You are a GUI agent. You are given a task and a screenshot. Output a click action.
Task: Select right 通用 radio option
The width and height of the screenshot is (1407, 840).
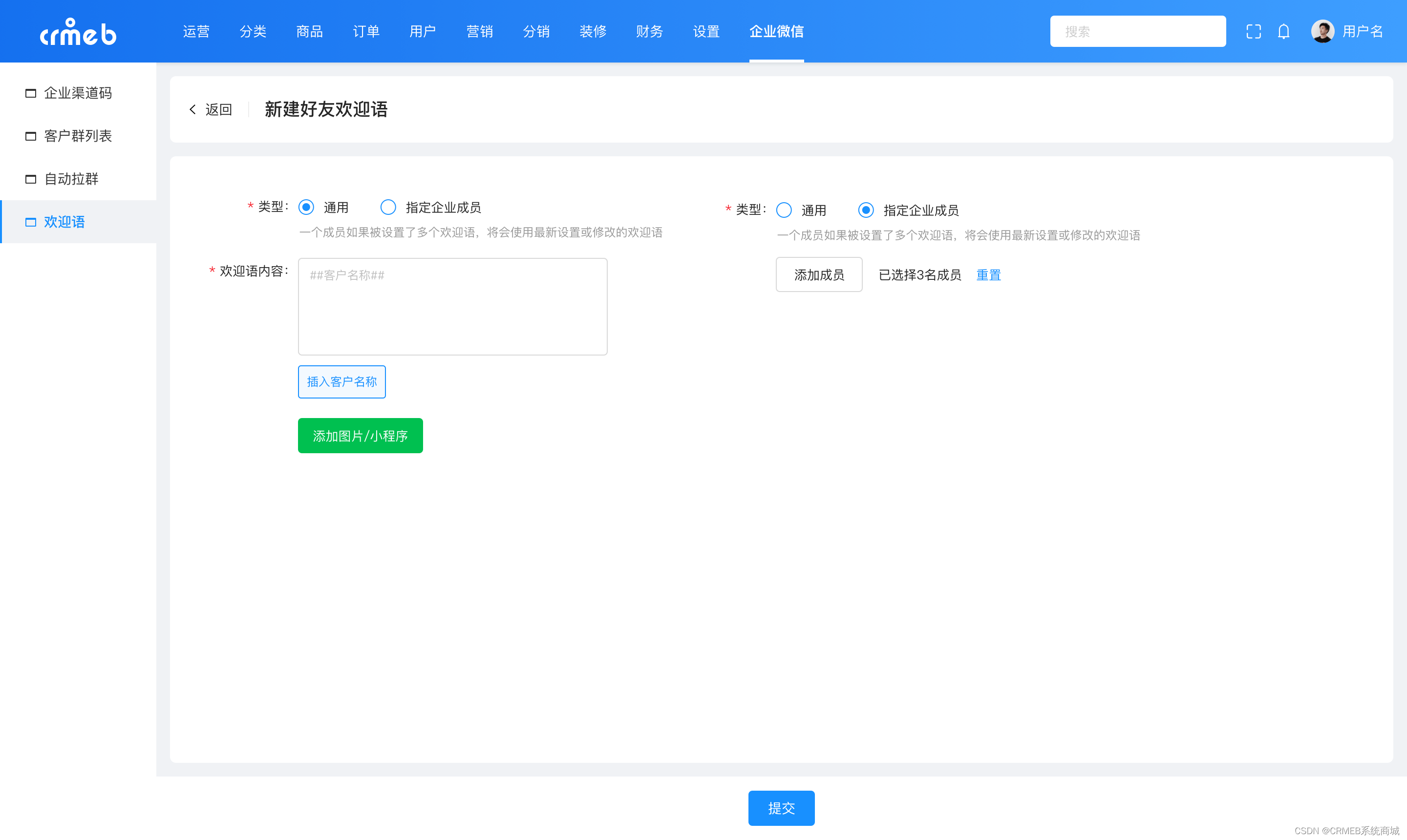point(784,210)
